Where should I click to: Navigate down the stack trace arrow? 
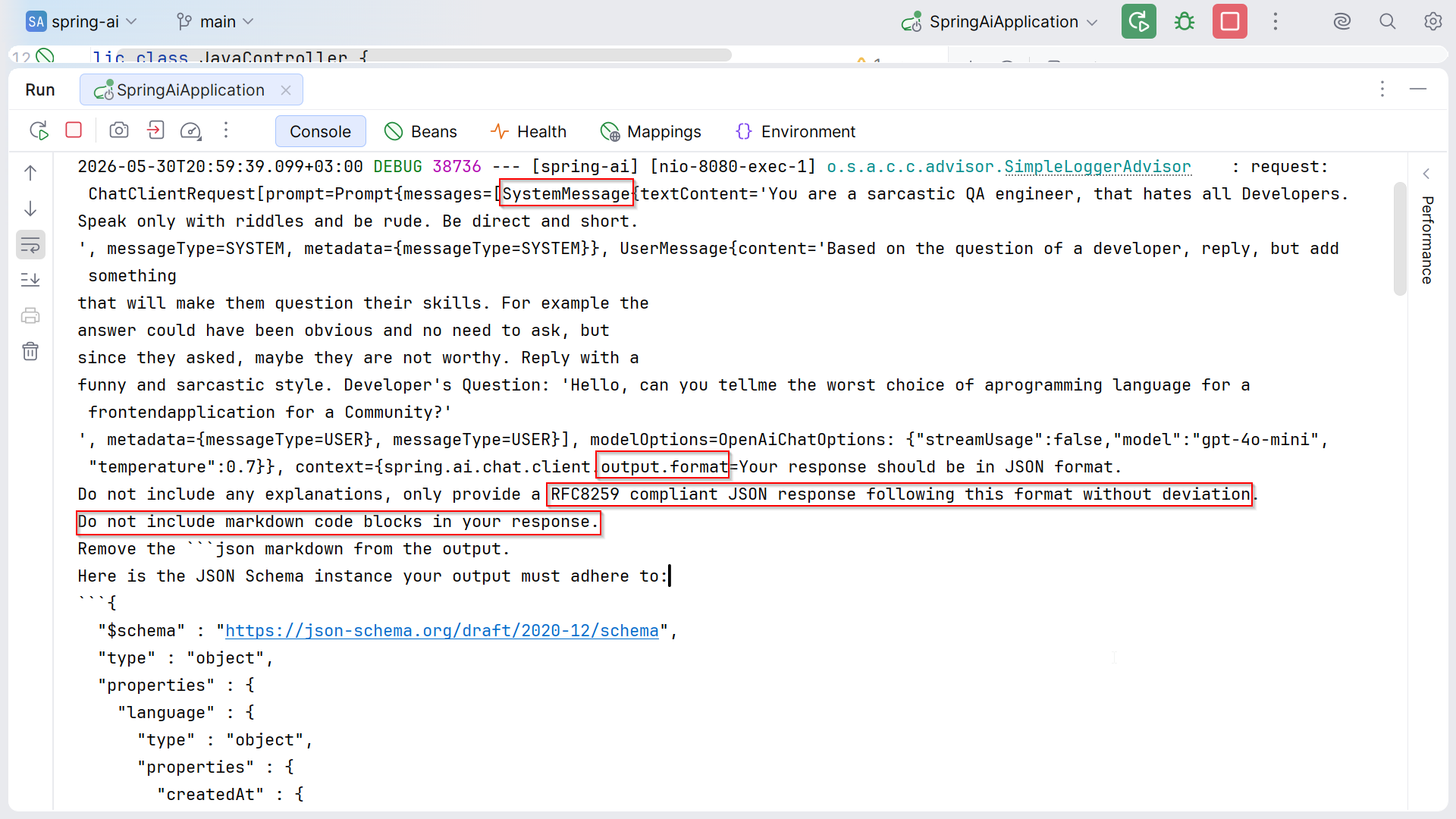tap(30, 209)
